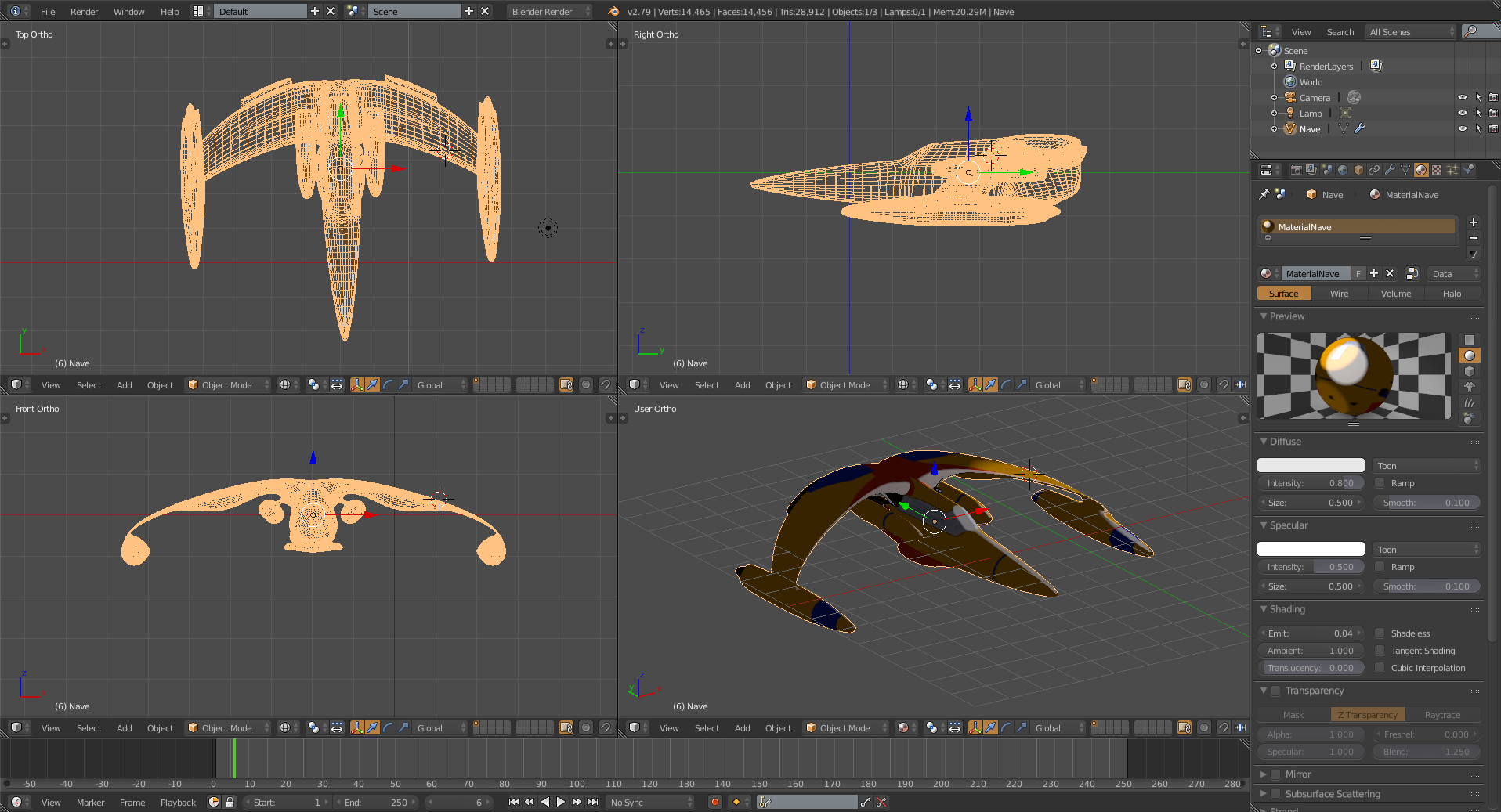
Task: Click the Diffuse Intensity slider
Action: pyautogui.click(x=1311, y=483)
